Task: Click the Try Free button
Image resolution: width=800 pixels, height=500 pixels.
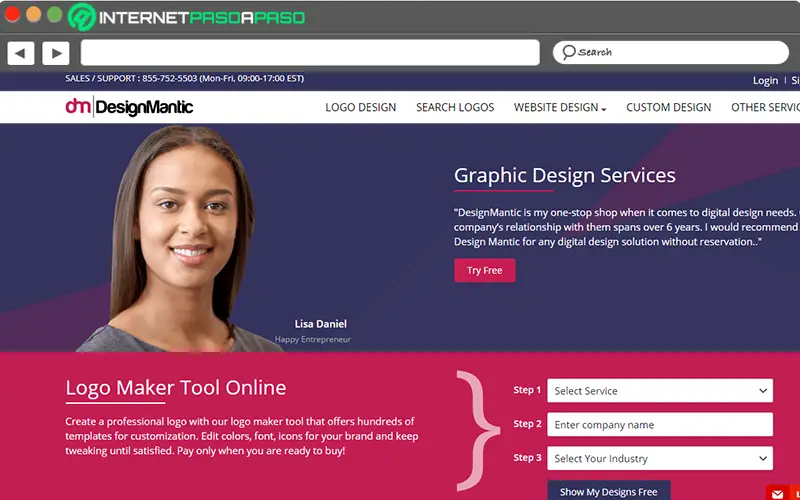Action: click(x=485, y=270)
